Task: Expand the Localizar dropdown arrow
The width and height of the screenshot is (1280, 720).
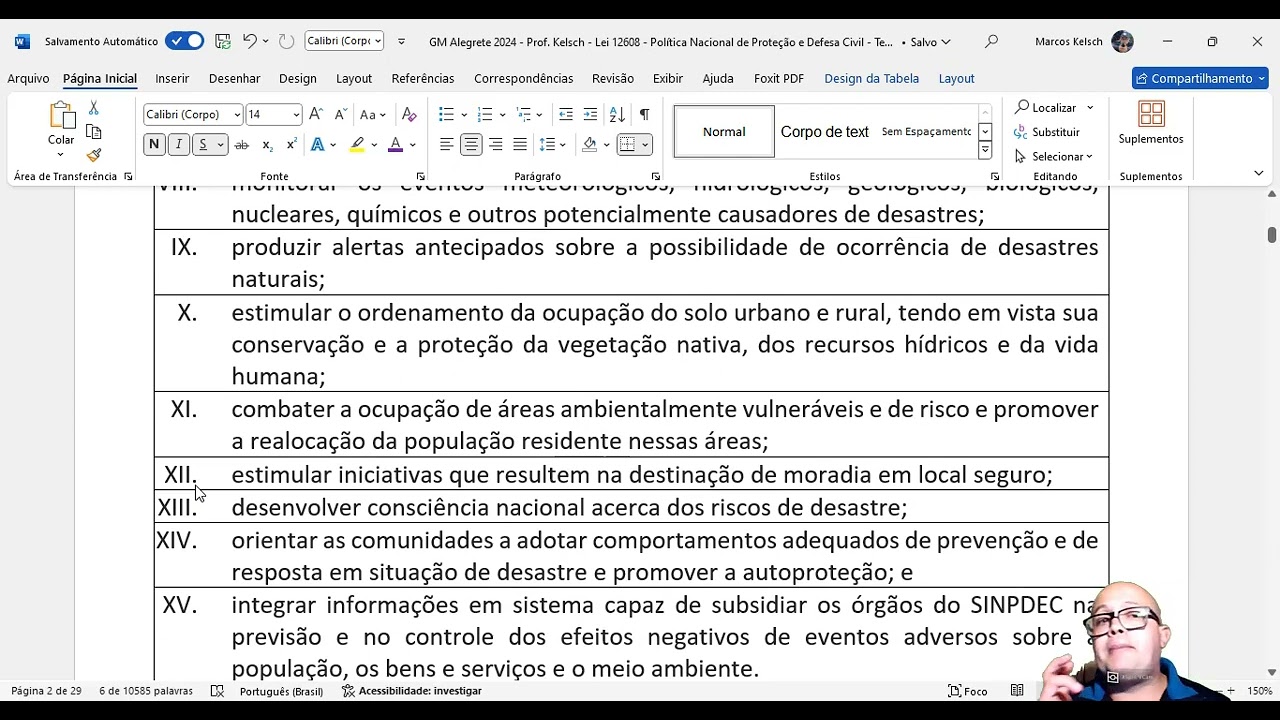Action: [1090, 108]
